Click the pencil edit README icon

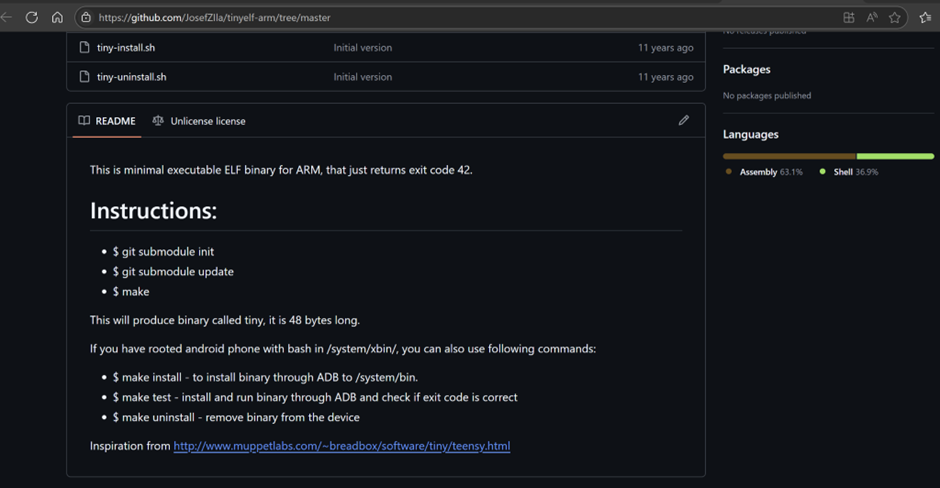(684, 120)
